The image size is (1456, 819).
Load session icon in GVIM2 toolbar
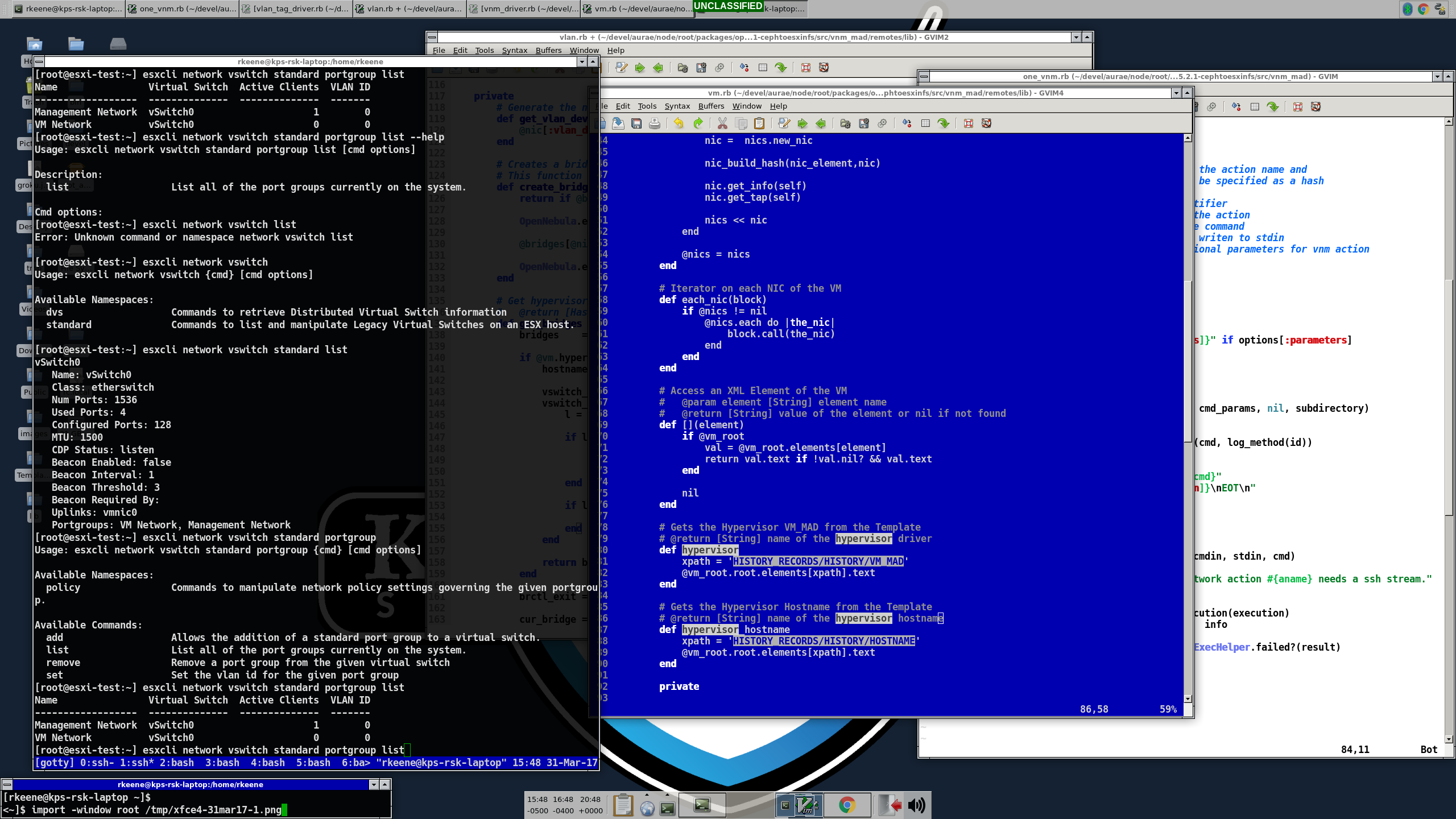tap(682, 68)
